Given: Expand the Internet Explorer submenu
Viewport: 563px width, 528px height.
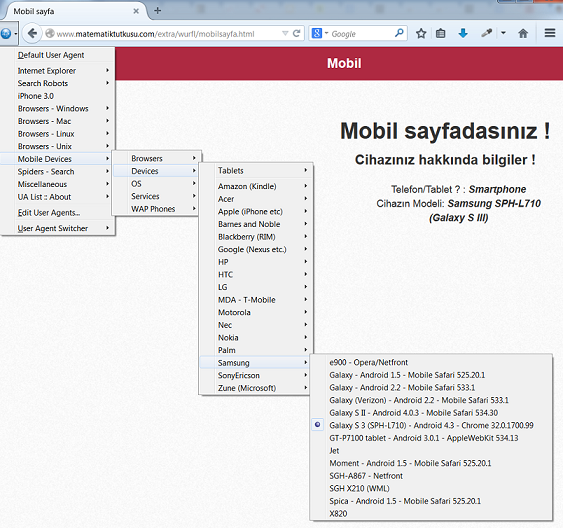Looking at the screenshot, I should click(x=58, y=71).
